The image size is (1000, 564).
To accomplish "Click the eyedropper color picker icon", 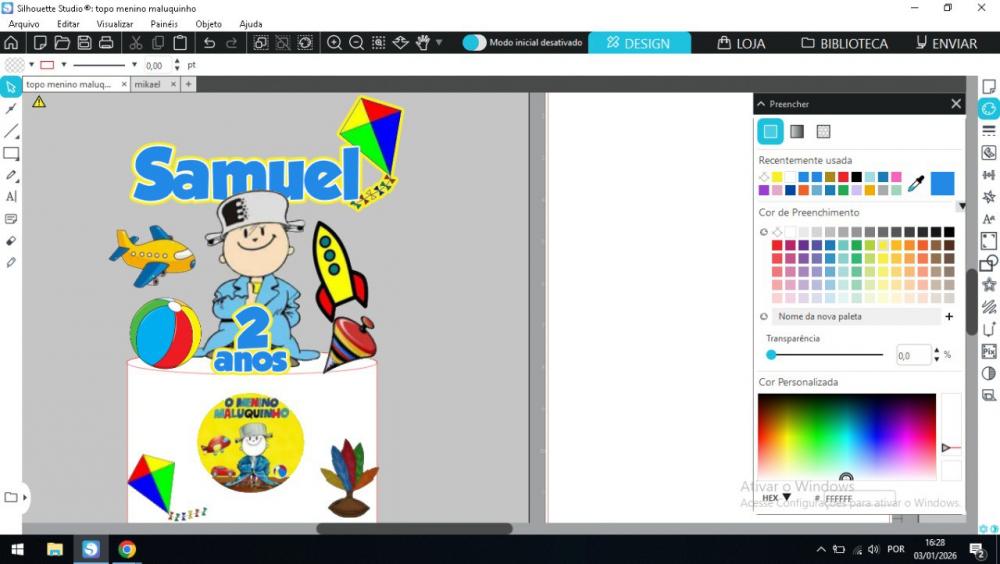I will pos(915,184).
